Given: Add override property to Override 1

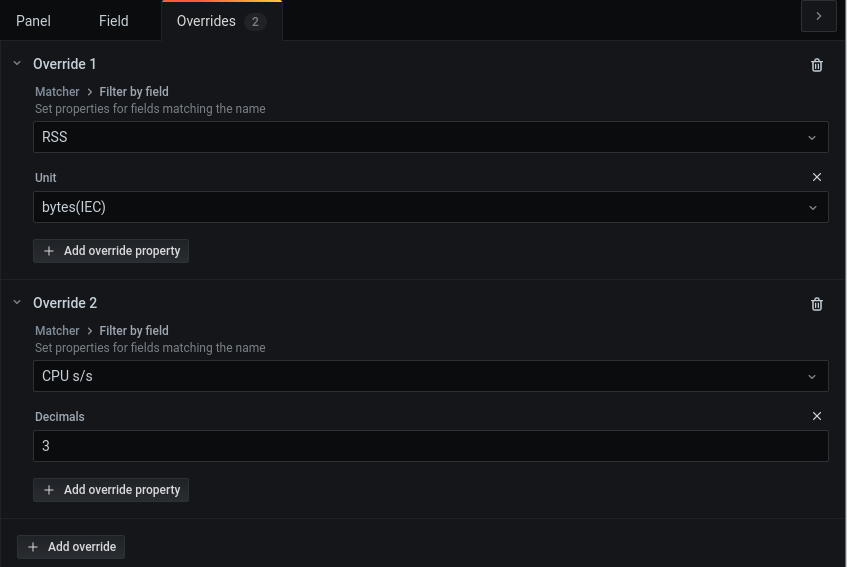Looking at the screenshot, I should click(111, 251).
